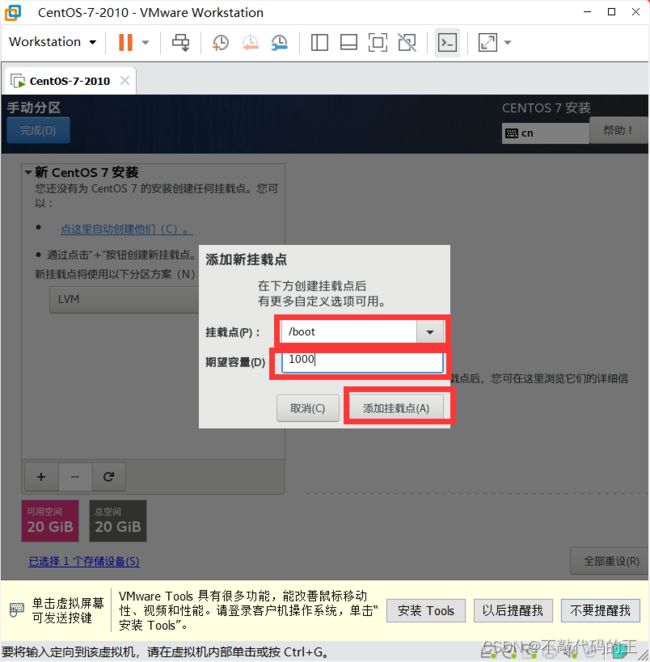
Task: Click the auto-create mount points link
Action: (127, 229)
